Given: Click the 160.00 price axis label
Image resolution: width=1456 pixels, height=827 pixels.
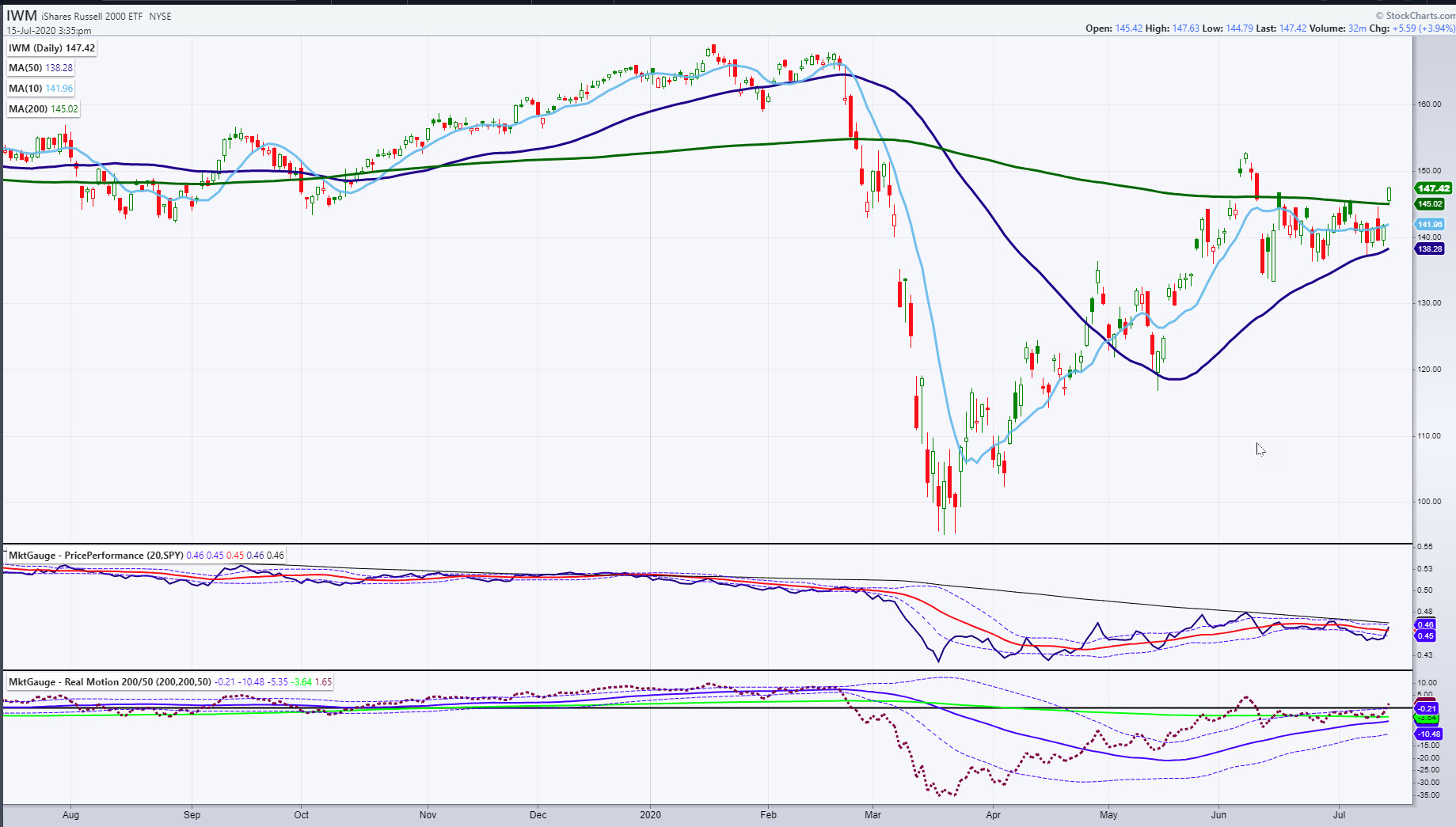Looking at the screenshot, I should point(1429,104).
